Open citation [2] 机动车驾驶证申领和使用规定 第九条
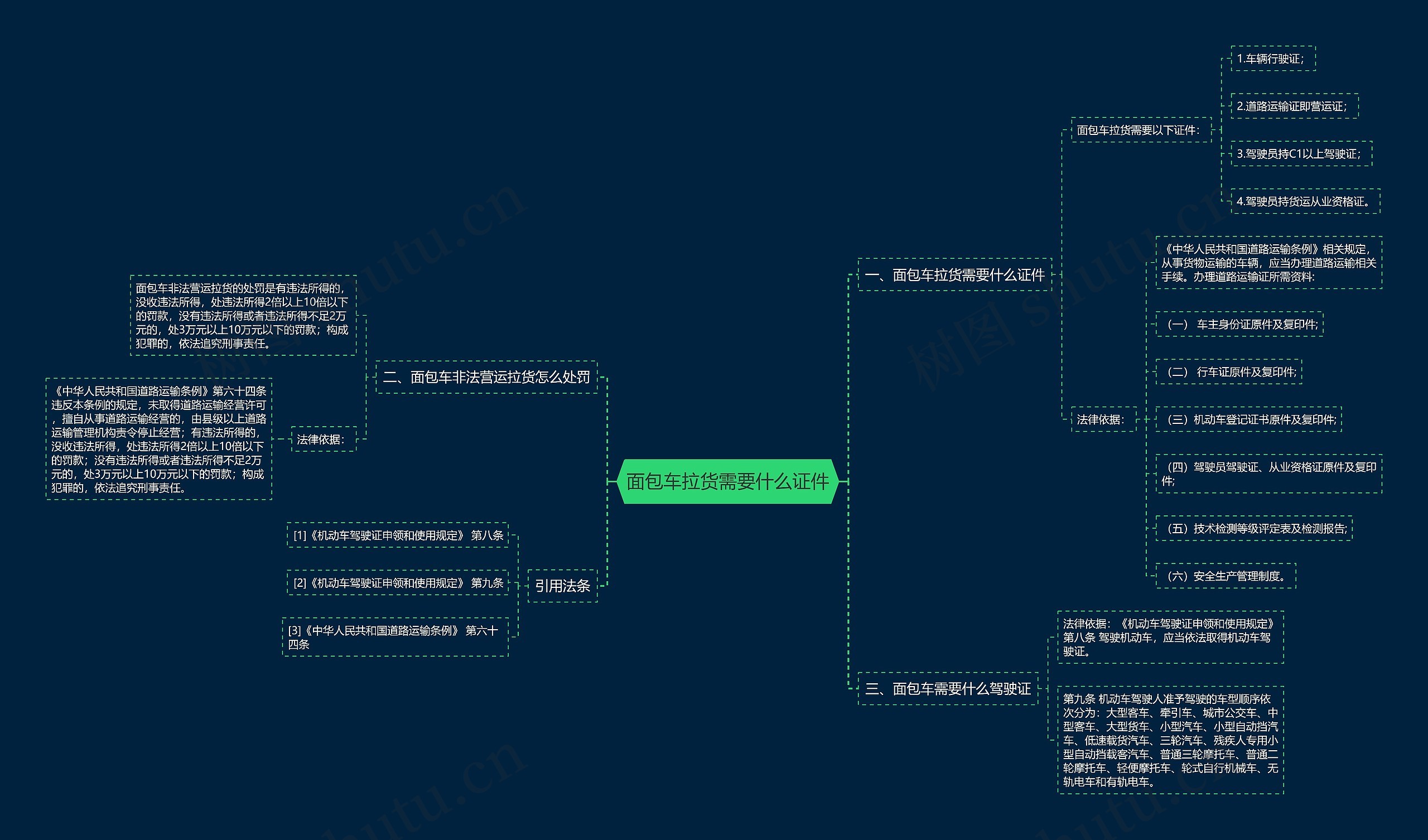The image size is (1428, 840). pyautogui.click(x=398, y=583)
